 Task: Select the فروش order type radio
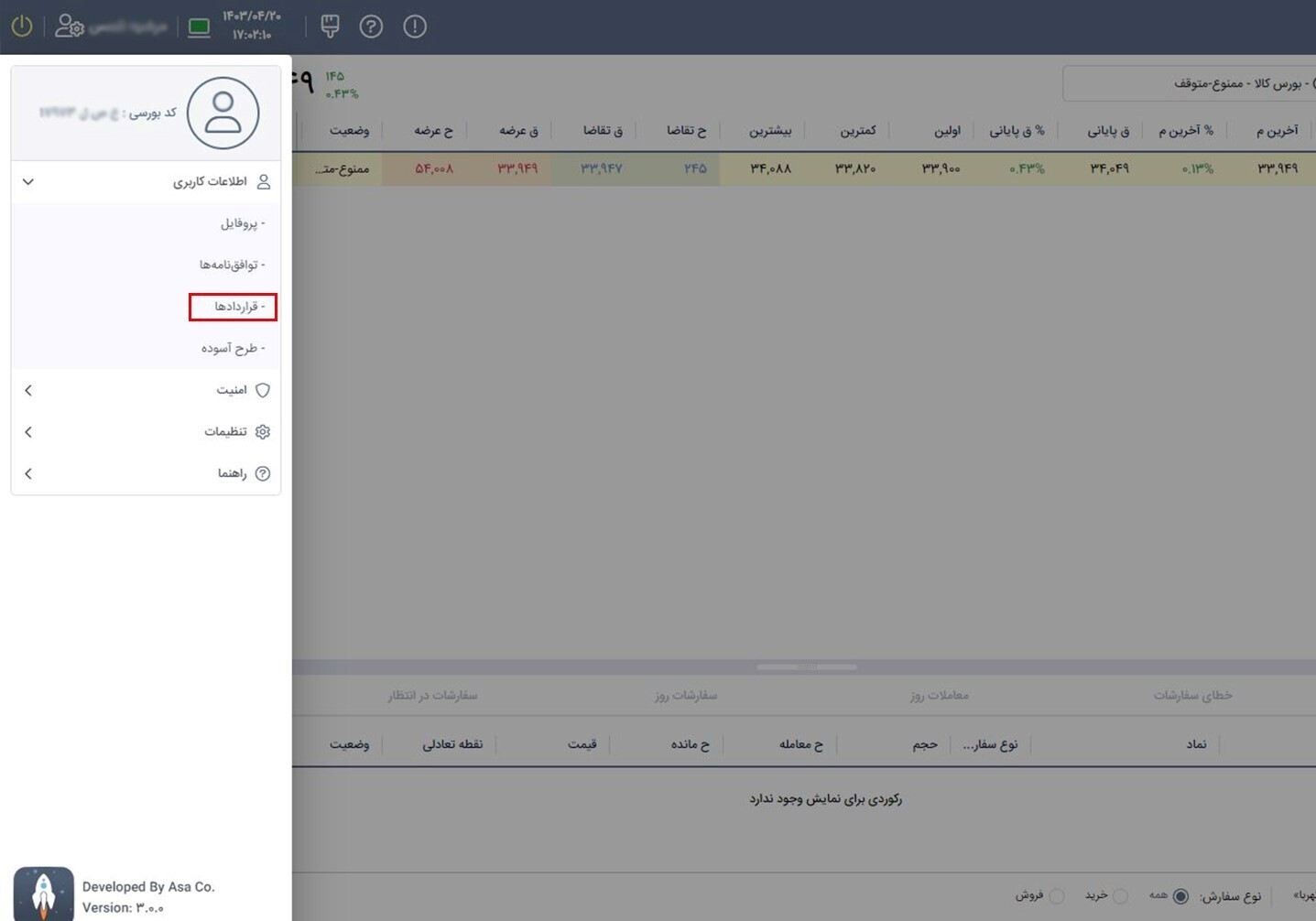pos(1056,895)
